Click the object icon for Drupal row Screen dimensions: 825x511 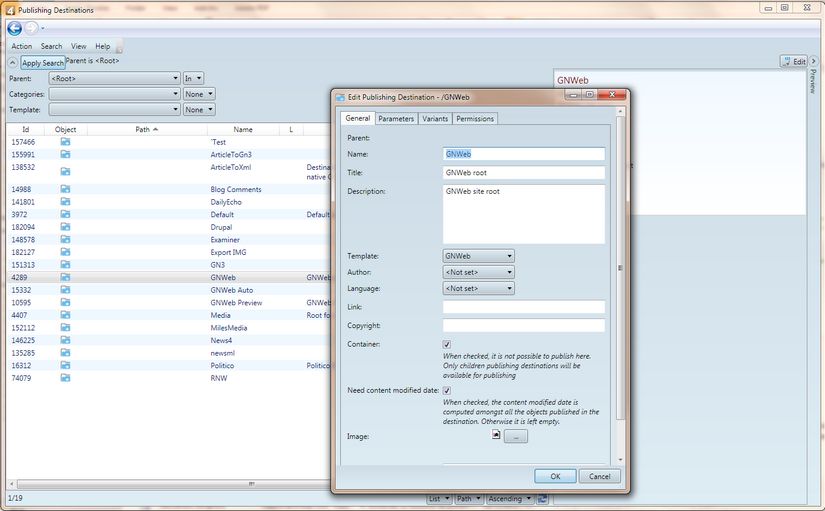click(65, 227)
